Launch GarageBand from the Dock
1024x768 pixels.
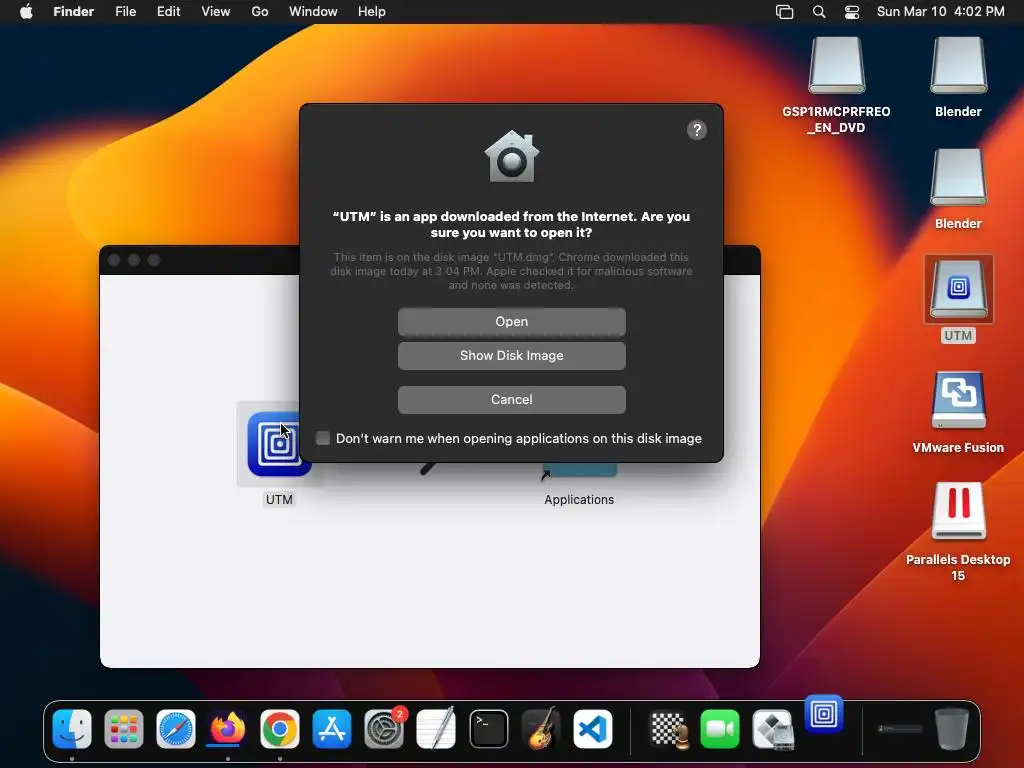[x=541, y=729]
